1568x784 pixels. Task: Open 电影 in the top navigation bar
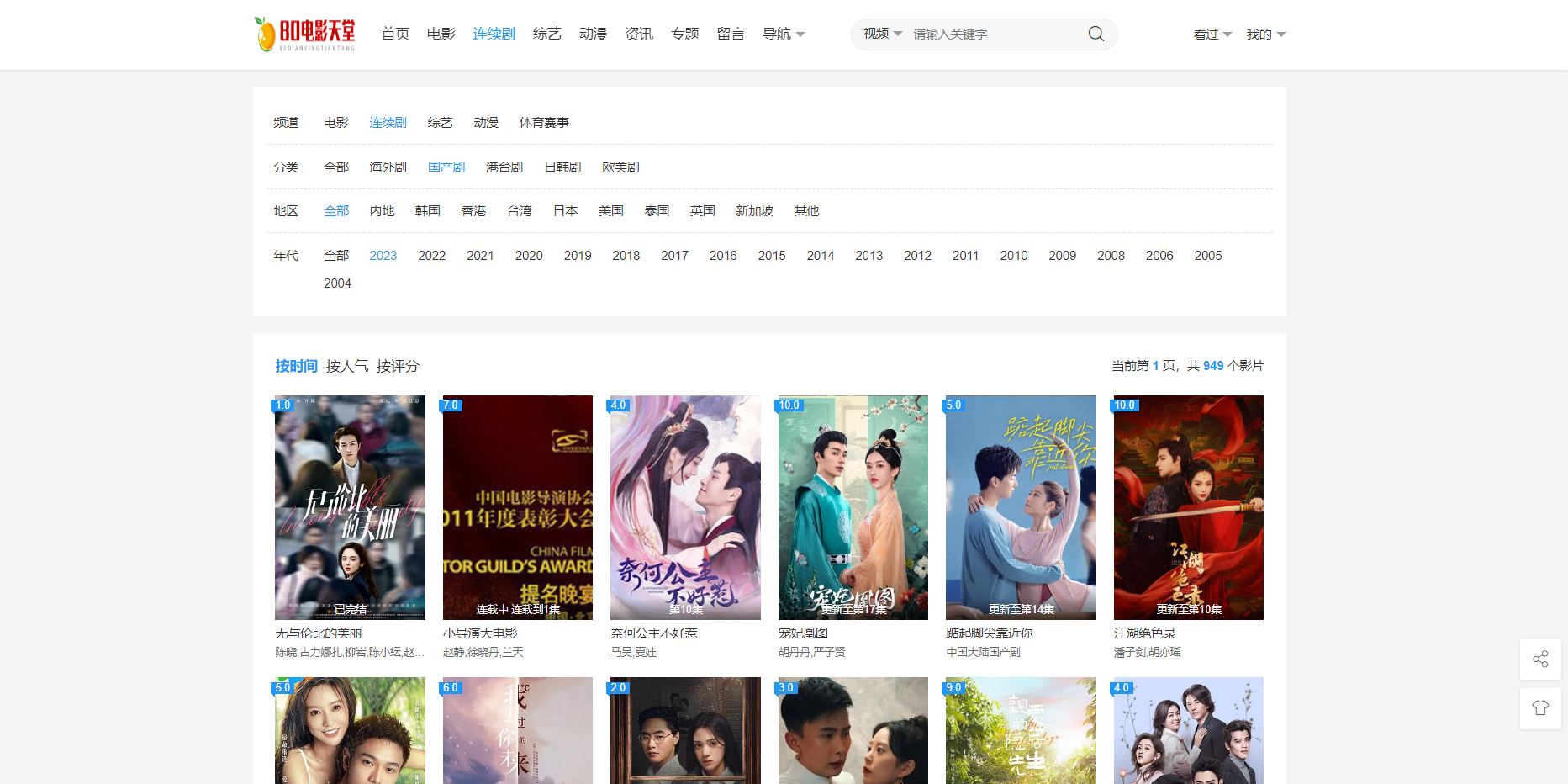pyautogui.click(x=441, y=34)
